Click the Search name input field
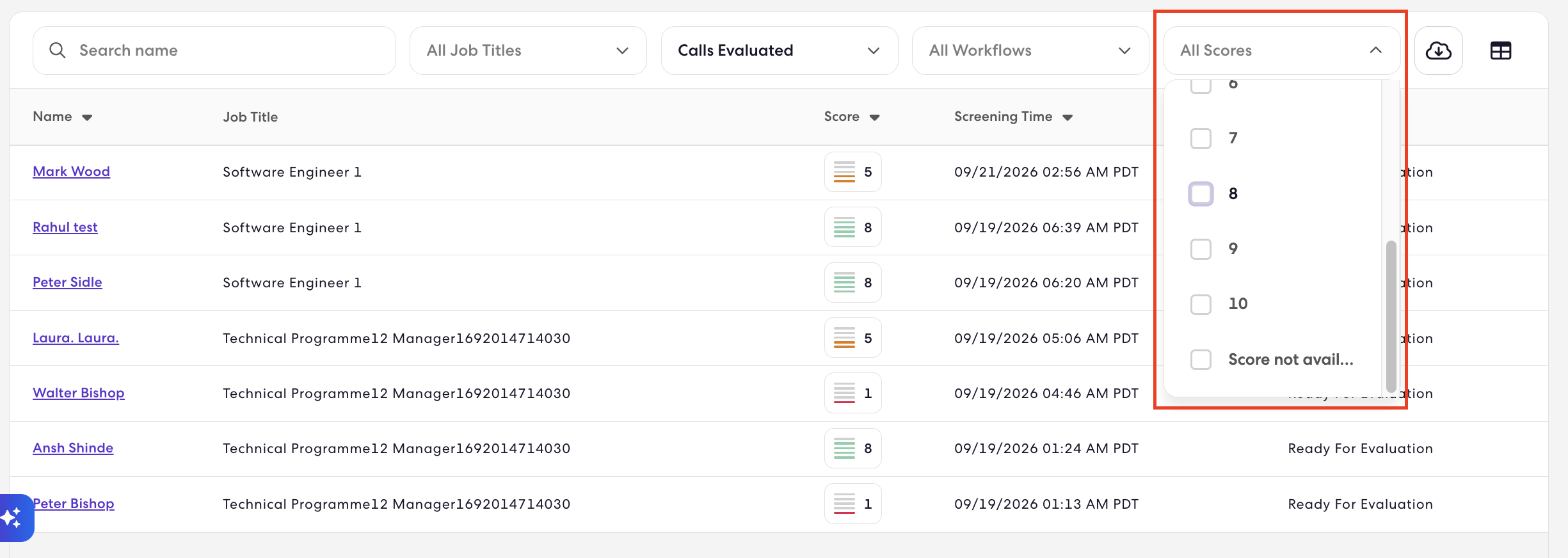 point(214,51)
